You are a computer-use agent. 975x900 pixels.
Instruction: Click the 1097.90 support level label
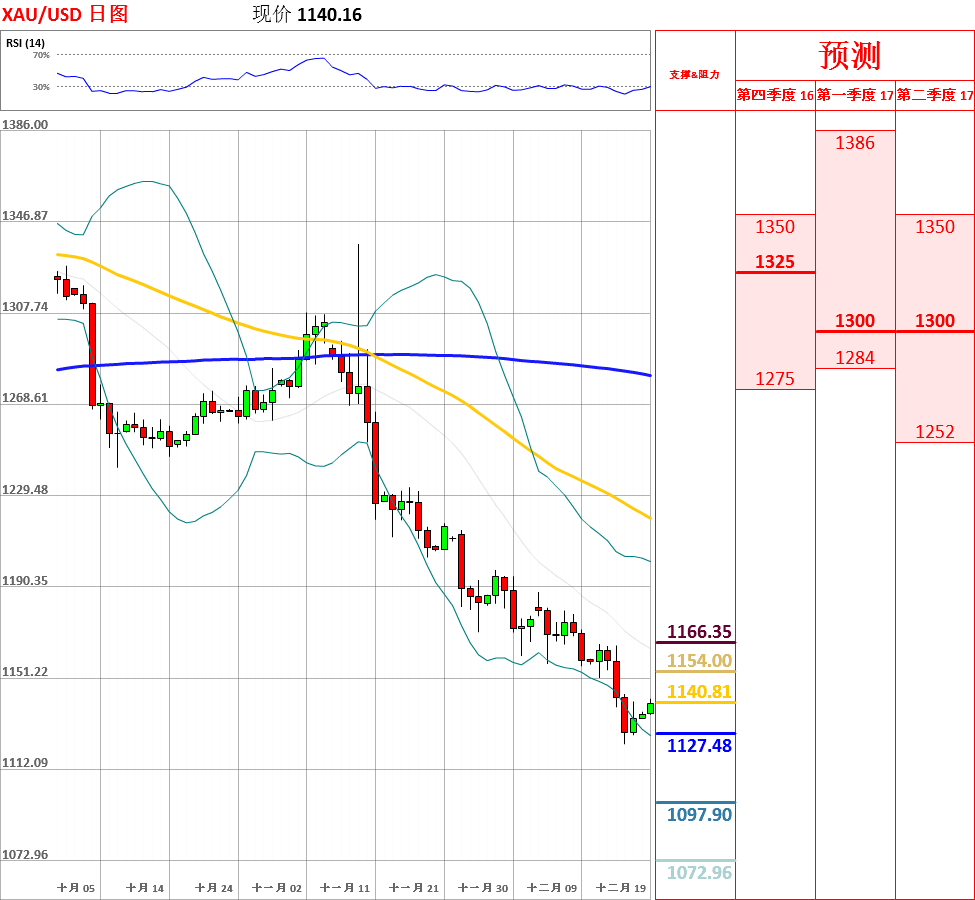(x=699, y=814)
